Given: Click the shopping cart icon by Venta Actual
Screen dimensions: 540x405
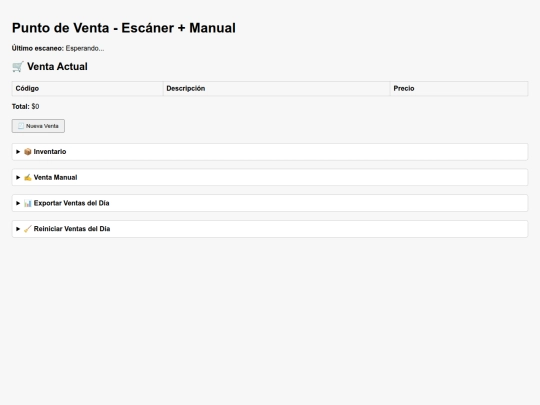Looking at the screenshot, I should (18, 66).
